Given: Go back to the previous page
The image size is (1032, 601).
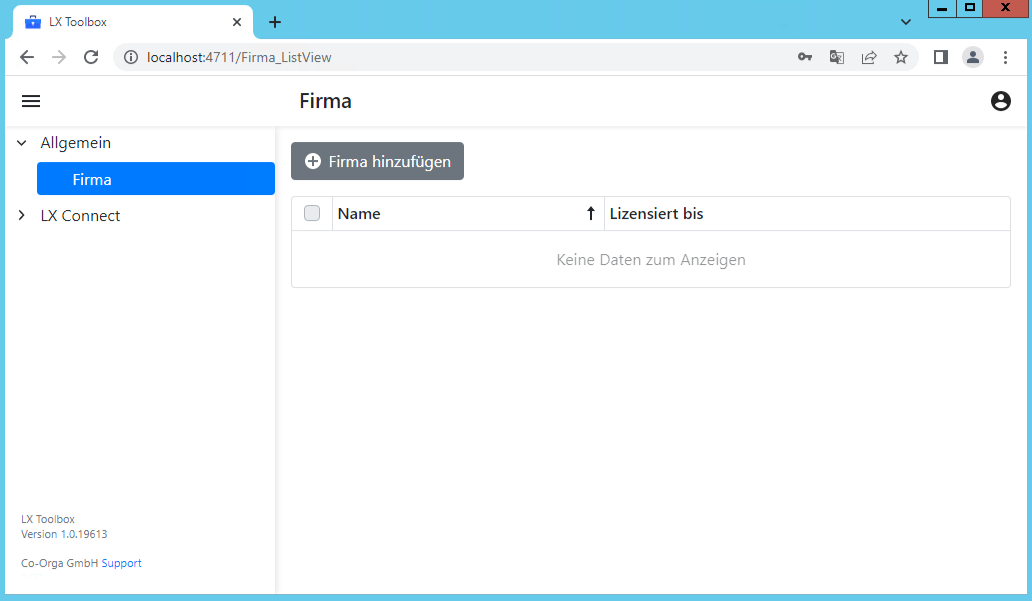Looking at the screenshot, I should 27,57.
